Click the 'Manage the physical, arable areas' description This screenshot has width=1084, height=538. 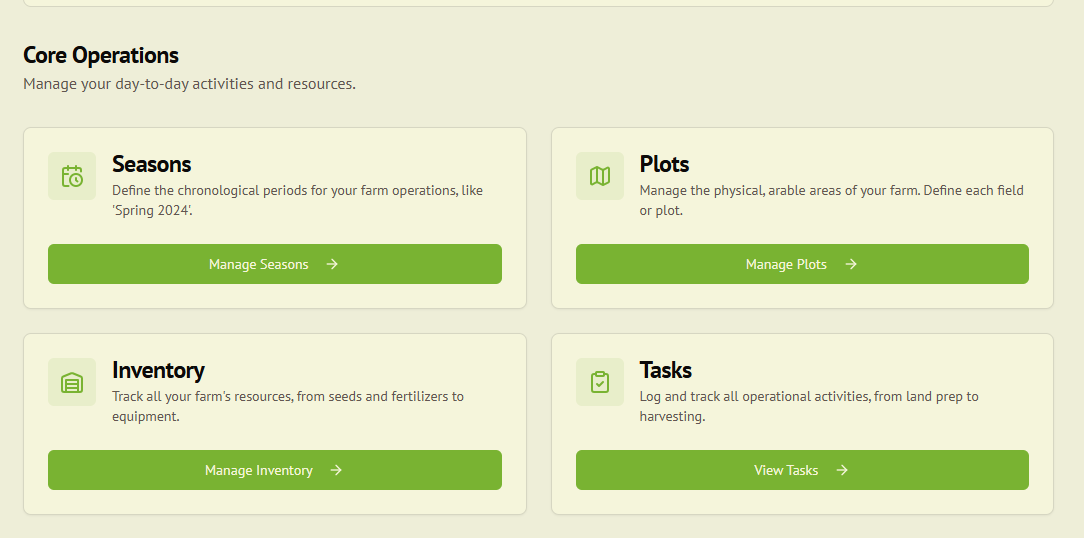(x=832, y=201)
